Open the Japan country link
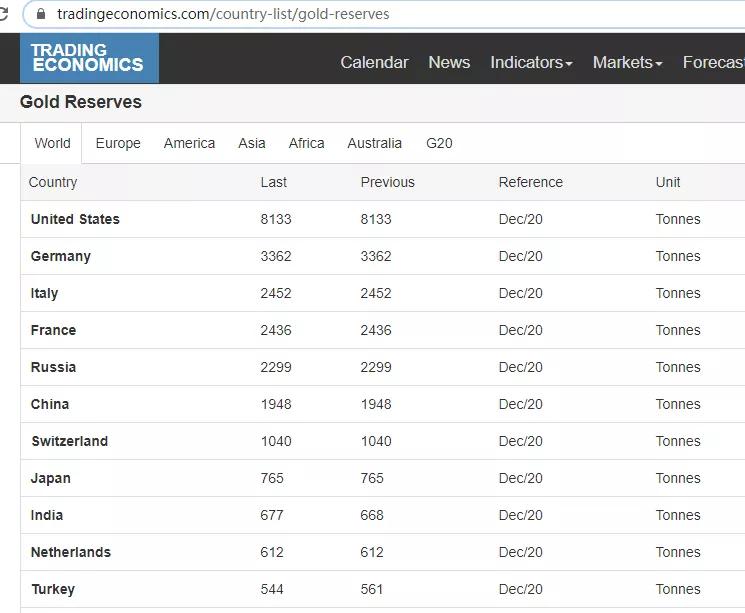This screenshot has height=613, width=745. click(x=50, y=479)
